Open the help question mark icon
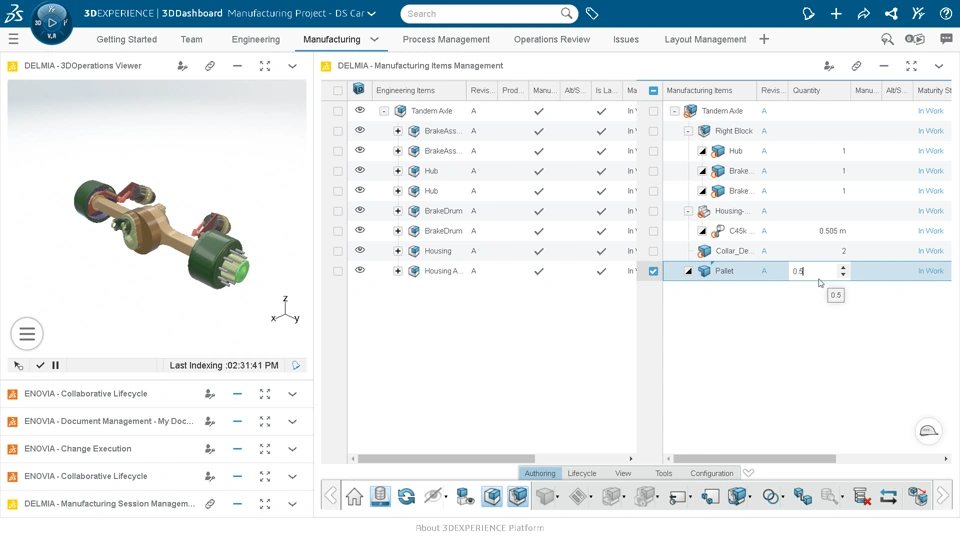This screenshot has height=540, width=960. click(x=946, y=13)
